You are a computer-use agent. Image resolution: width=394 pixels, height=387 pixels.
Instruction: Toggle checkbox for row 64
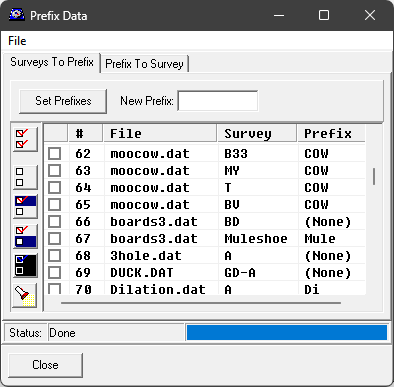click(x=55, y=188)
